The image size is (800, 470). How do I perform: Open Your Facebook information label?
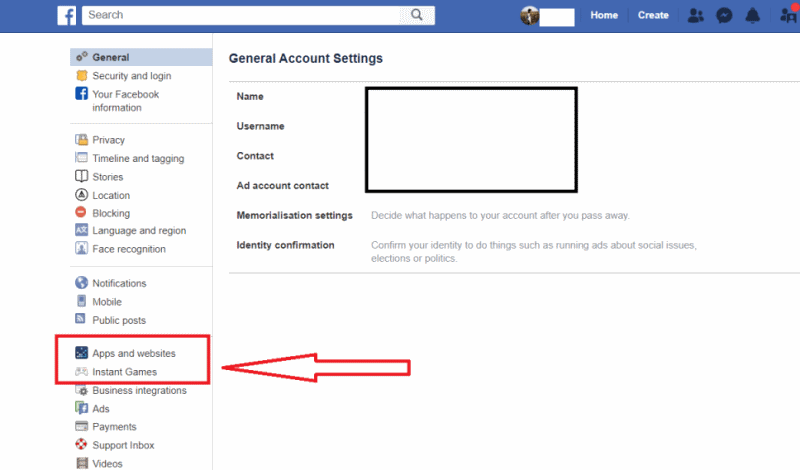(126, 101)
